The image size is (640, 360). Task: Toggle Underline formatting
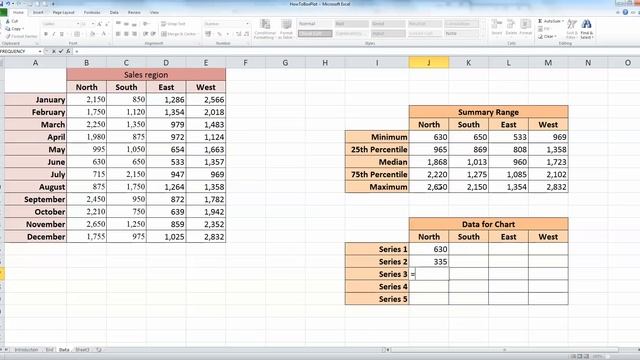click(x=62, y=34)
